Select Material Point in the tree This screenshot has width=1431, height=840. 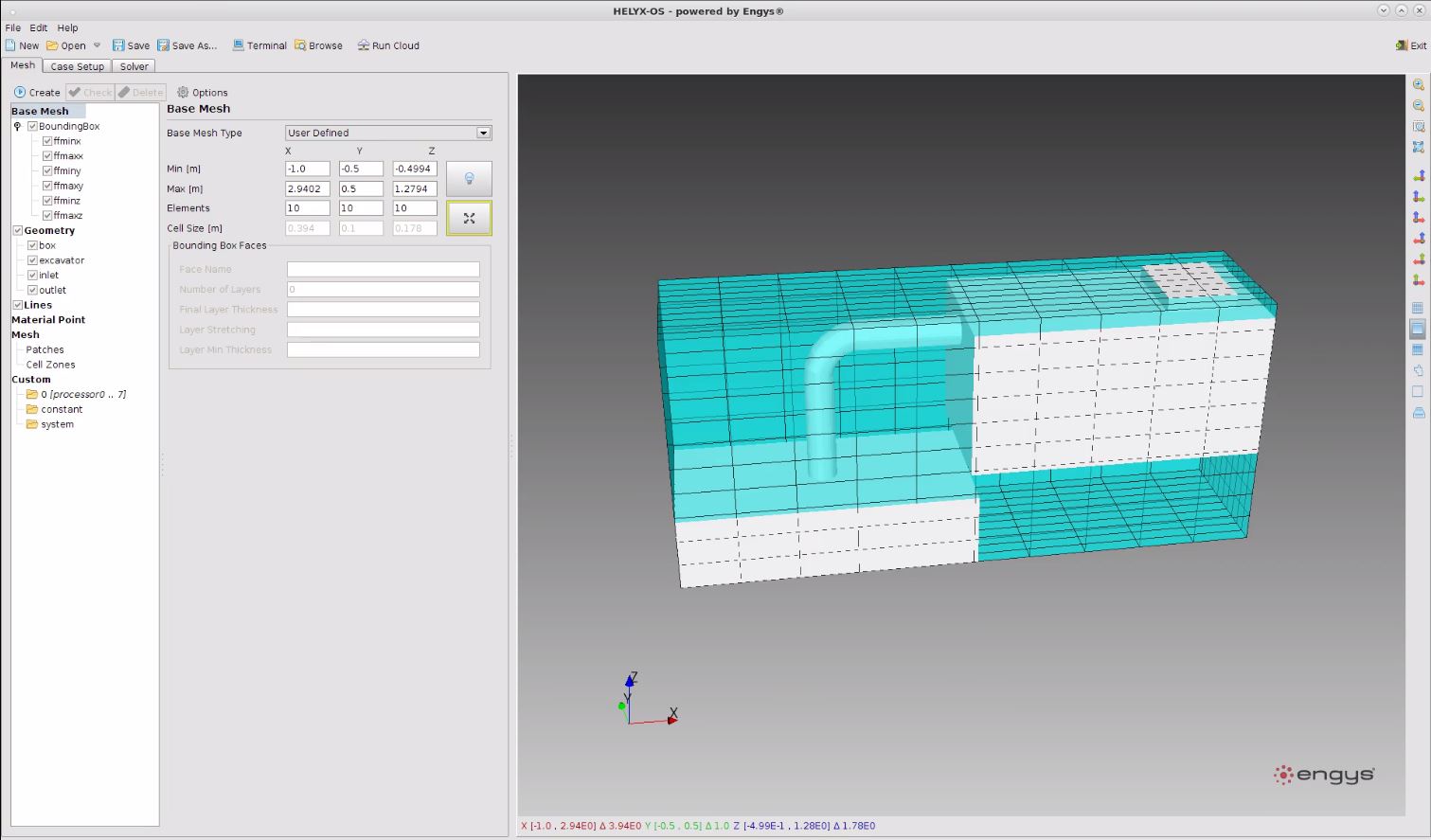tap(48, 320)
